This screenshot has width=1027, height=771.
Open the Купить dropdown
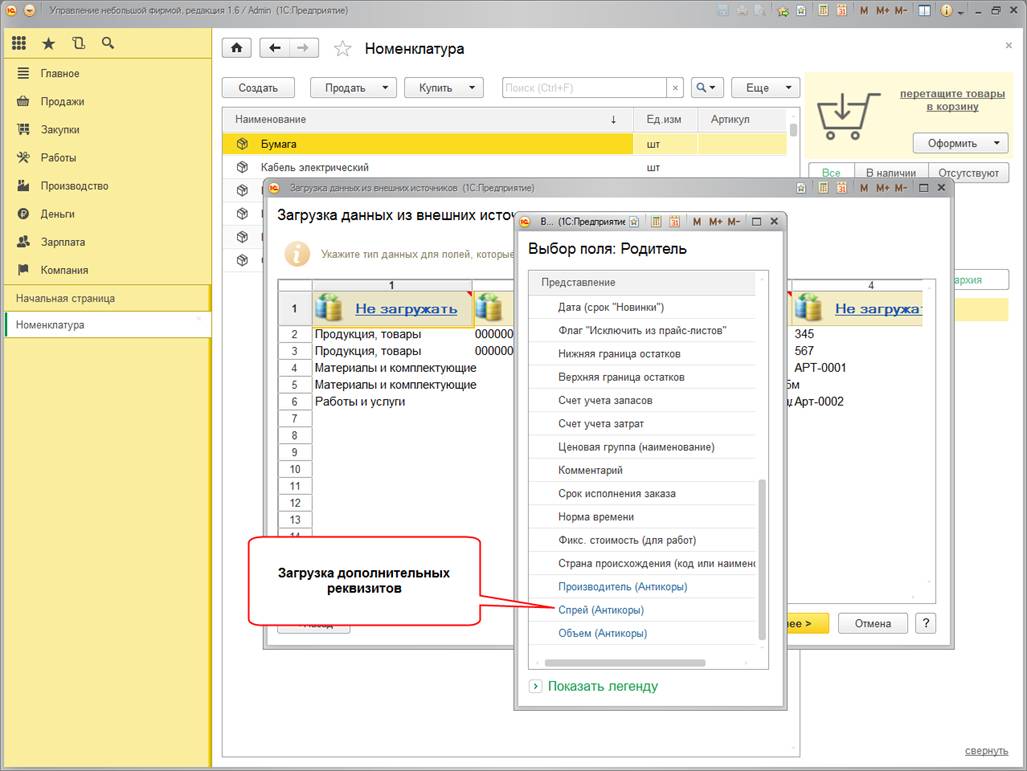(x=443, y=88)
